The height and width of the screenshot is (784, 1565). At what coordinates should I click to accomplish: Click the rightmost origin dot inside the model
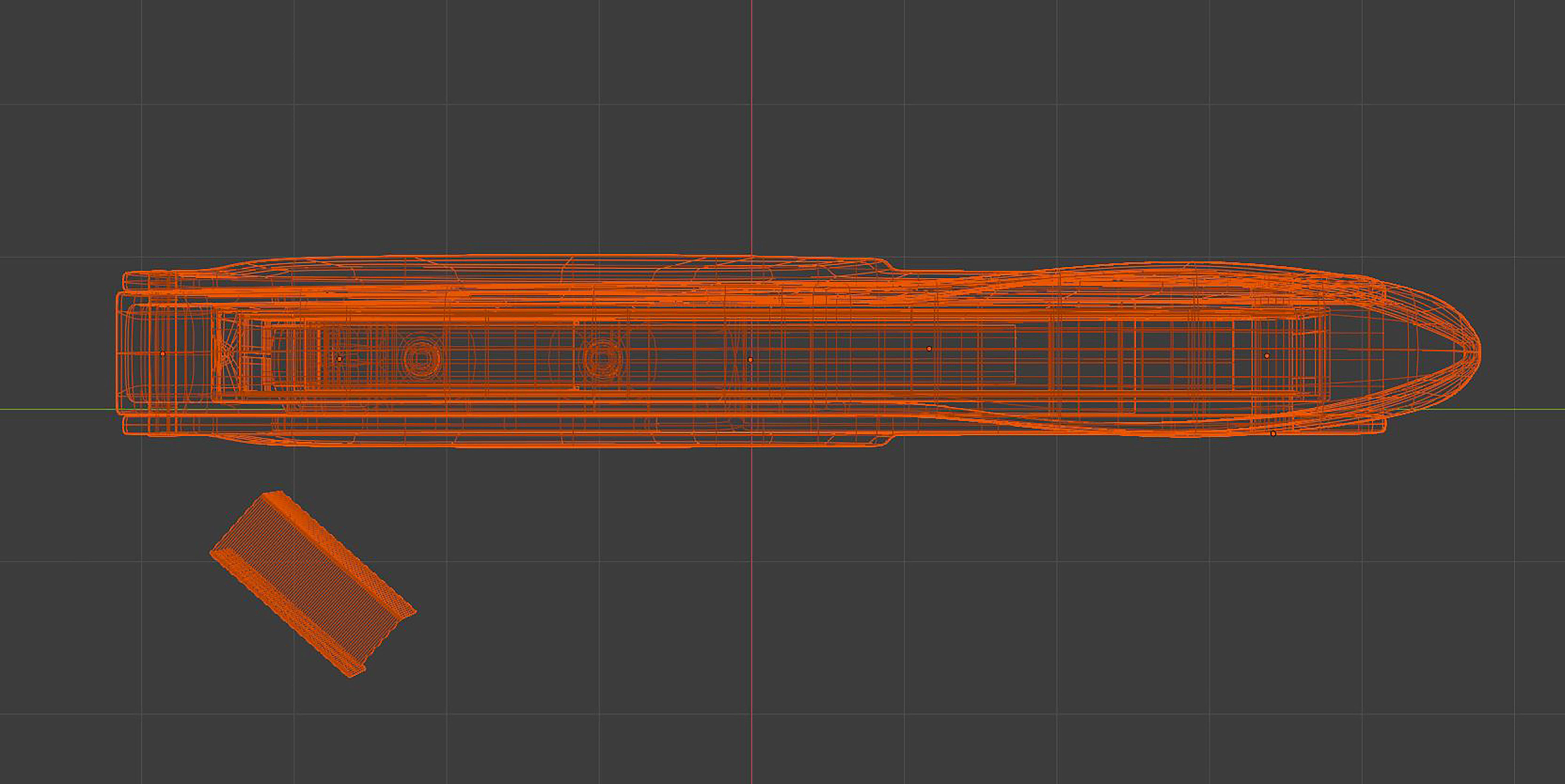[1267, 356]
